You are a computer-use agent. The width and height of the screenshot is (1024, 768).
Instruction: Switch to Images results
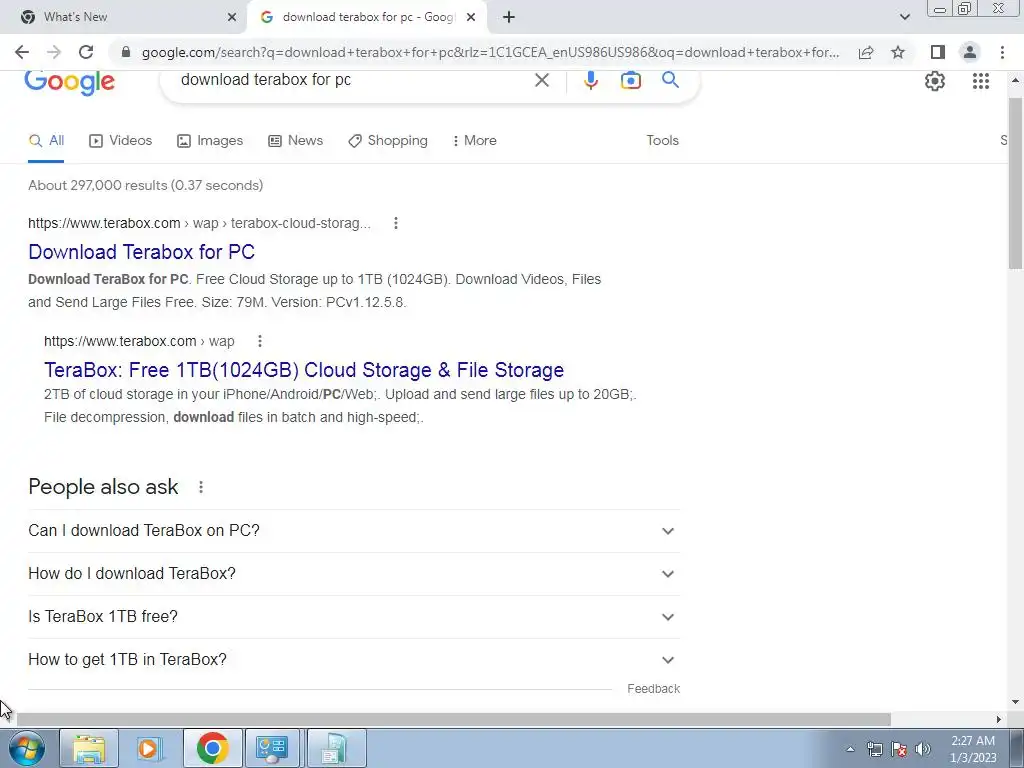point(210,140)
